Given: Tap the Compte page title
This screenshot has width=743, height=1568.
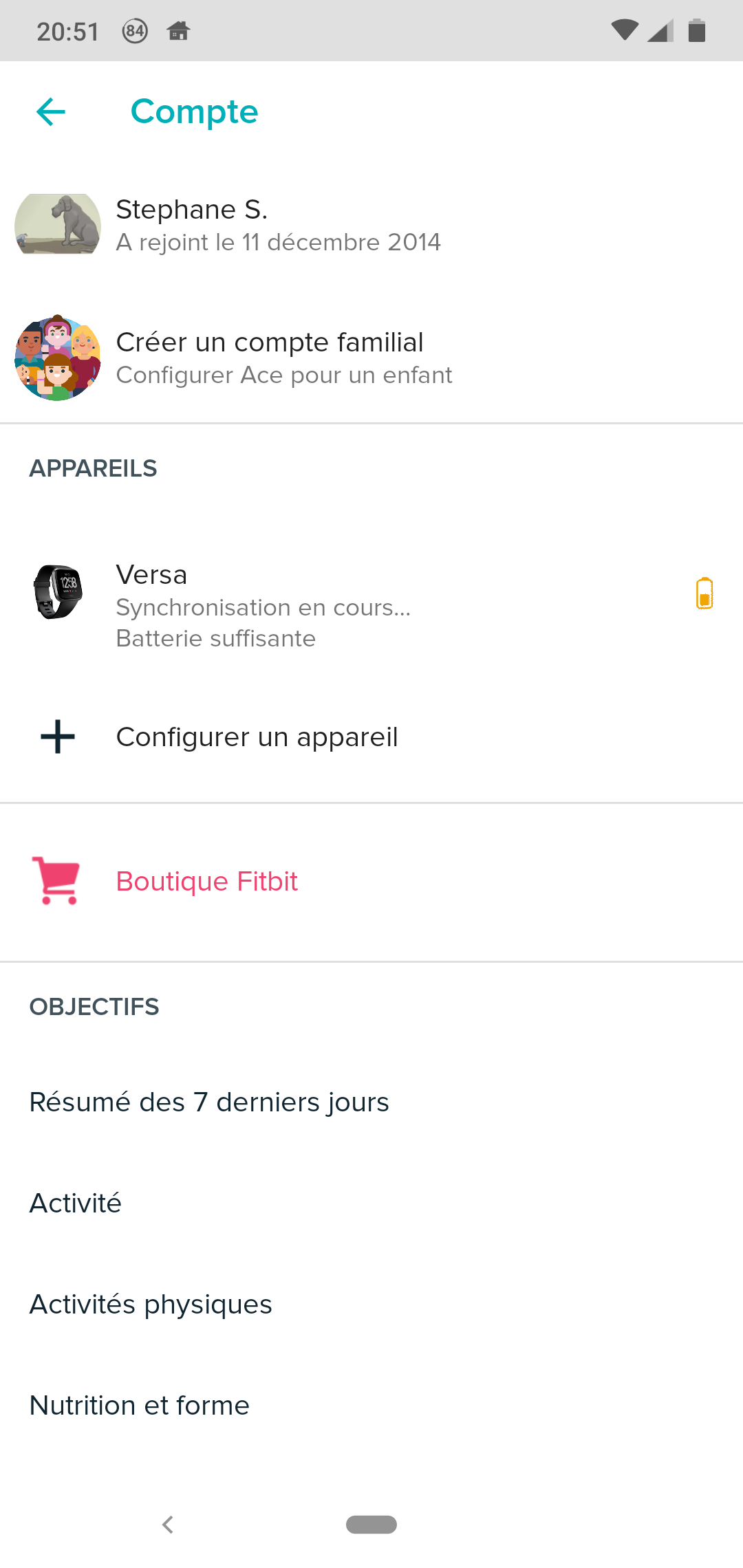Looking at the screenshot, I should tap(194, 111).
